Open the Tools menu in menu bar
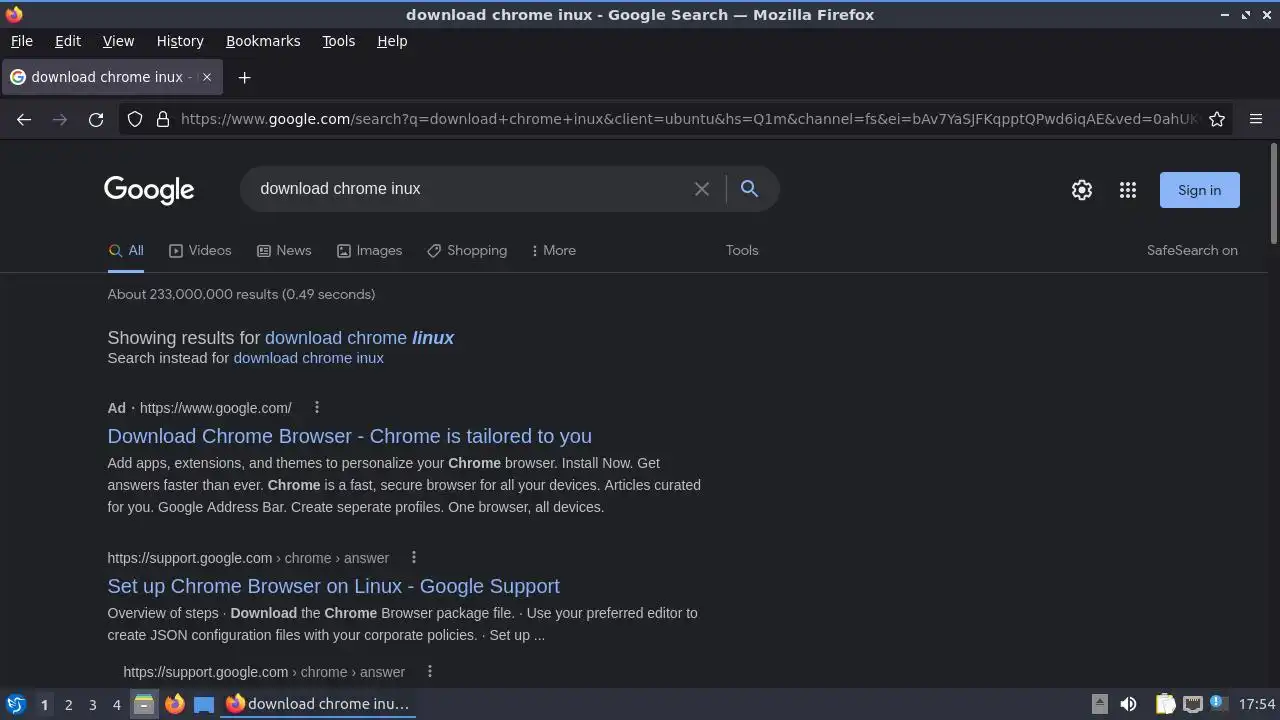This screenshot has width=1280, height=720. tap(339, 41)
